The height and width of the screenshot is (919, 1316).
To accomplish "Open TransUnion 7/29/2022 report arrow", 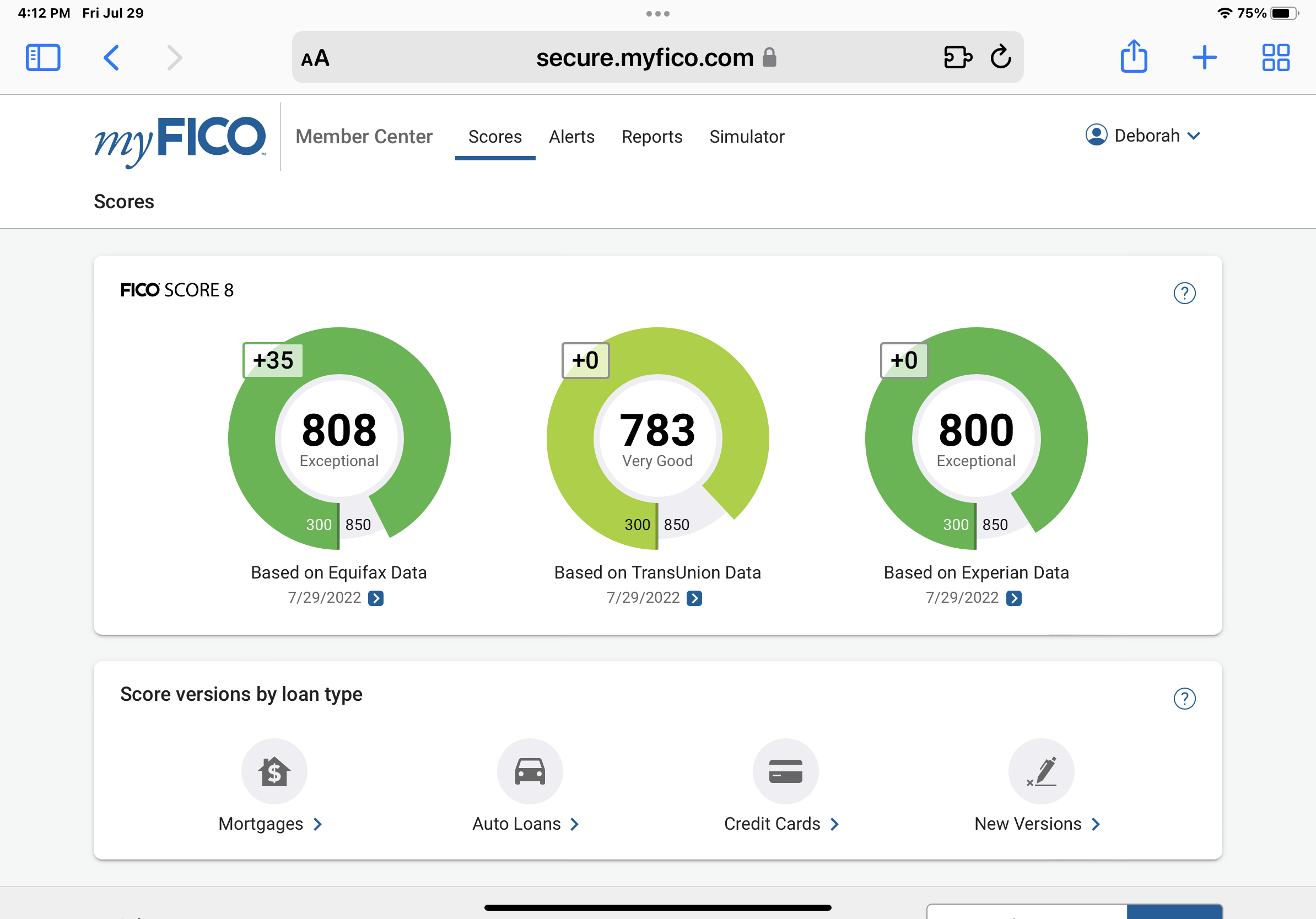I will 694,598.
